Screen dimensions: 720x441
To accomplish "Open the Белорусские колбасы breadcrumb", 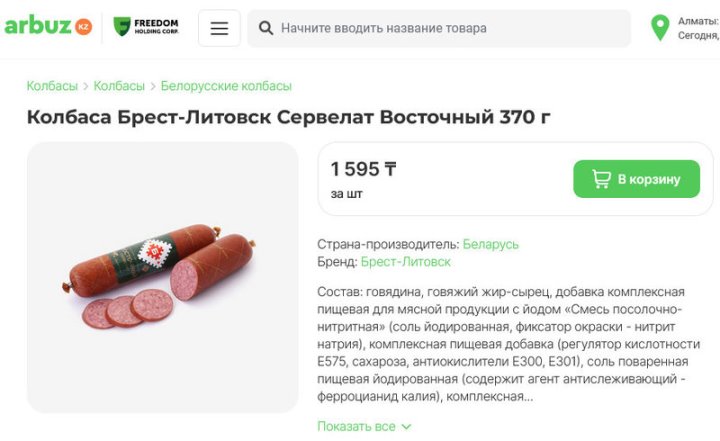I will pos(226,86).
